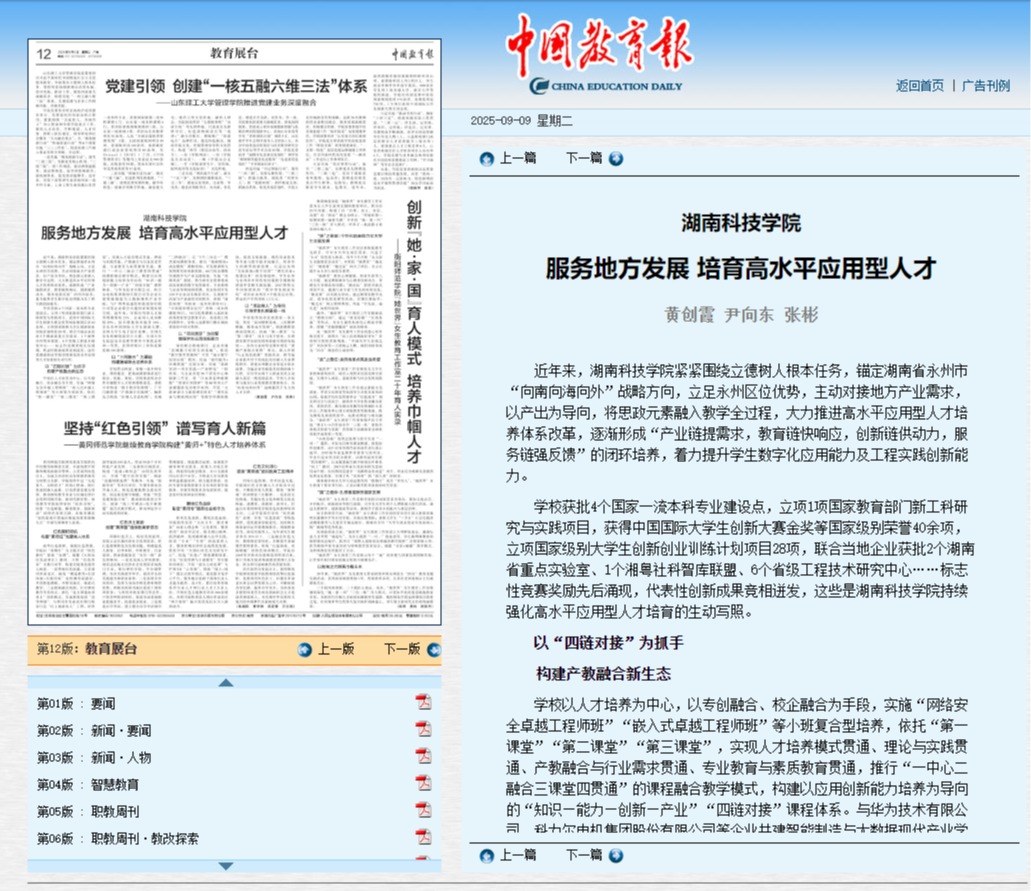The height and width of the screenshot is (891, 1031).
Task: Click the 上一版 previous page arrow icon
Action: pos(305,649)
